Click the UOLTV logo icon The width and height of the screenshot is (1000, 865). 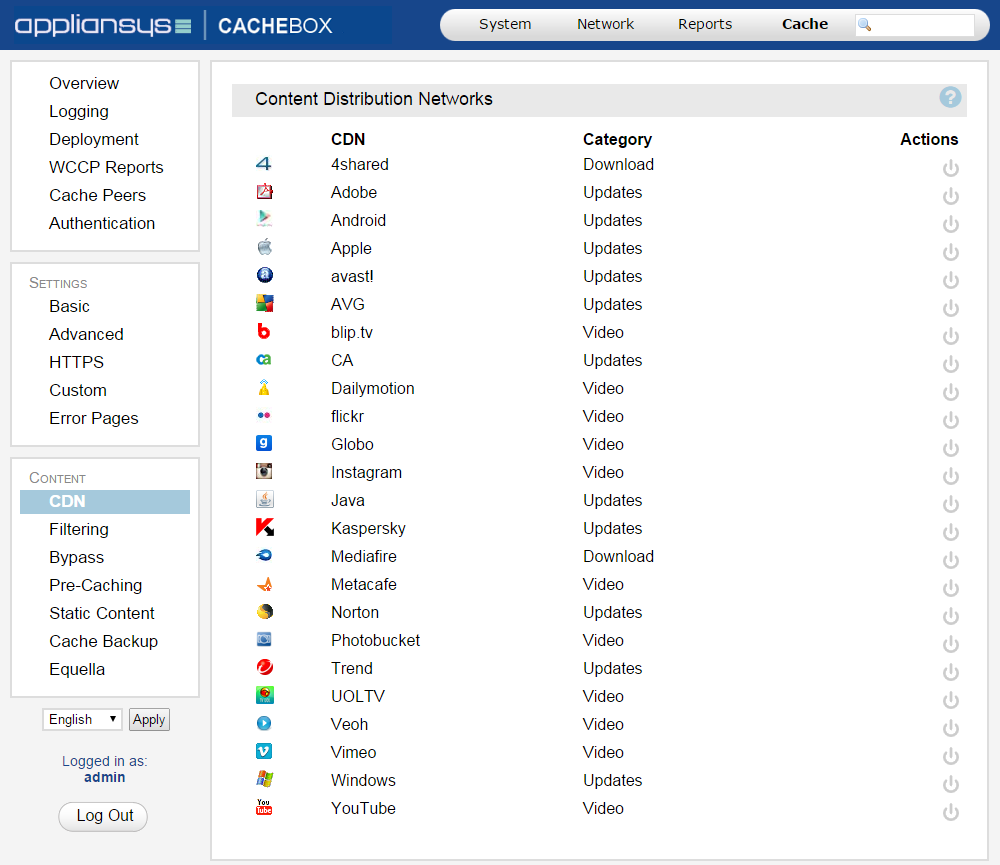click(264, 695)
